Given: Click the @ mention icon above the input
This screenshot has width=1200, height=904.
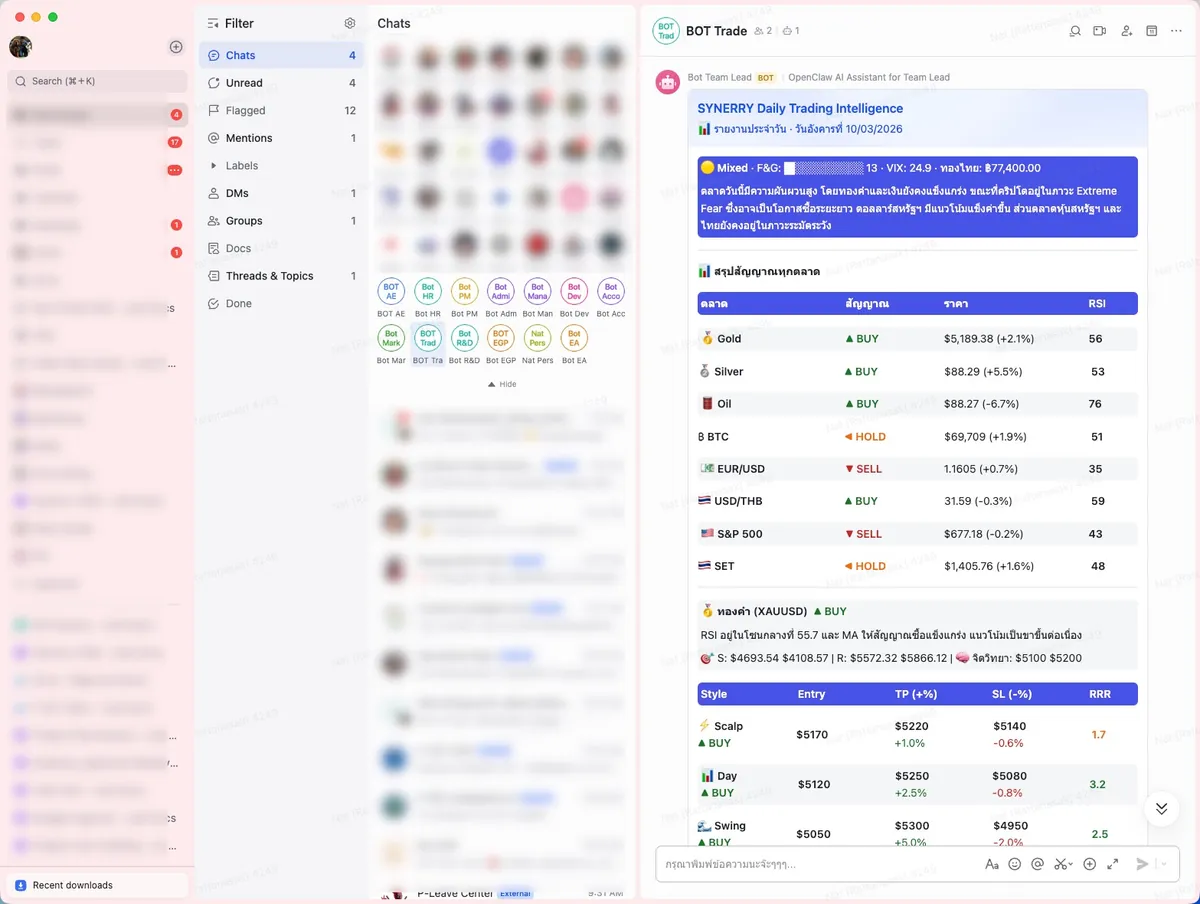Looking at the screenshot, I should point(1039,863).
